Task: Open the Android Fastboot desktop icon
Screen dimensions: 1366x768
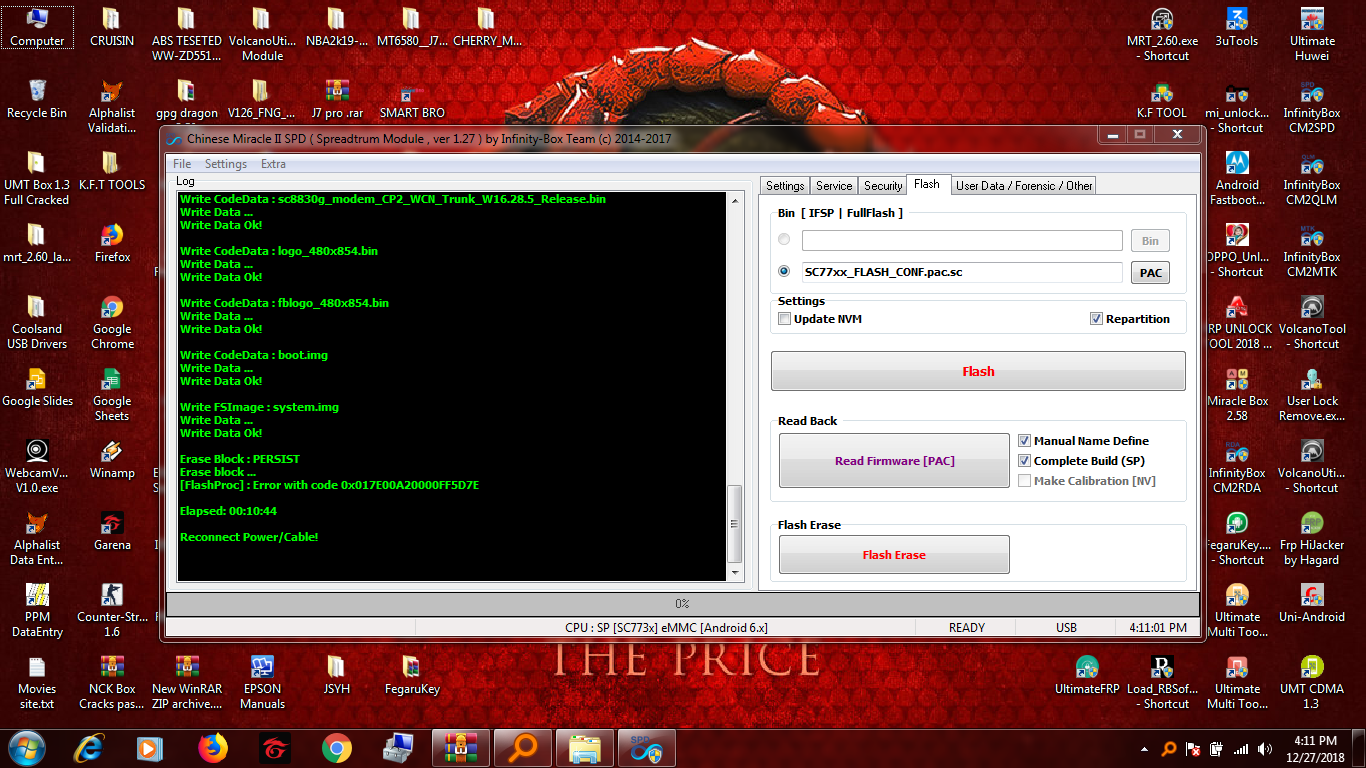Action: point(1237,178)
